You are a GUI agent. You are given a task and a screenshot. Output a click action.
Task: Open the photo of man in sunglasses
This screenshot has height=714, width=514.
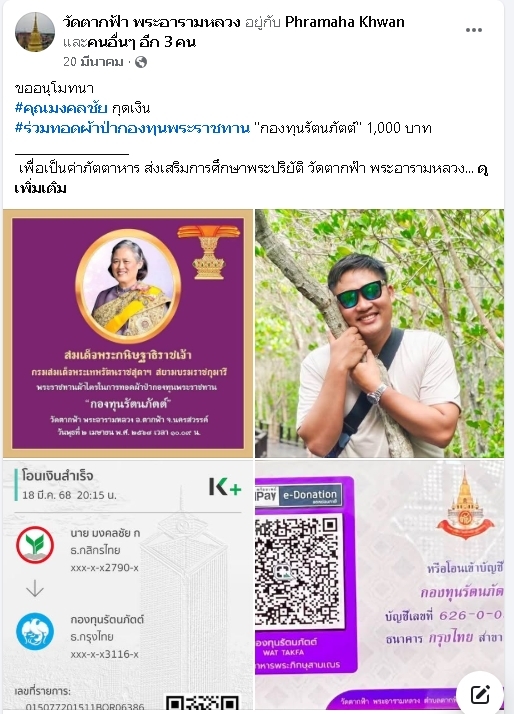pos(380,333)
